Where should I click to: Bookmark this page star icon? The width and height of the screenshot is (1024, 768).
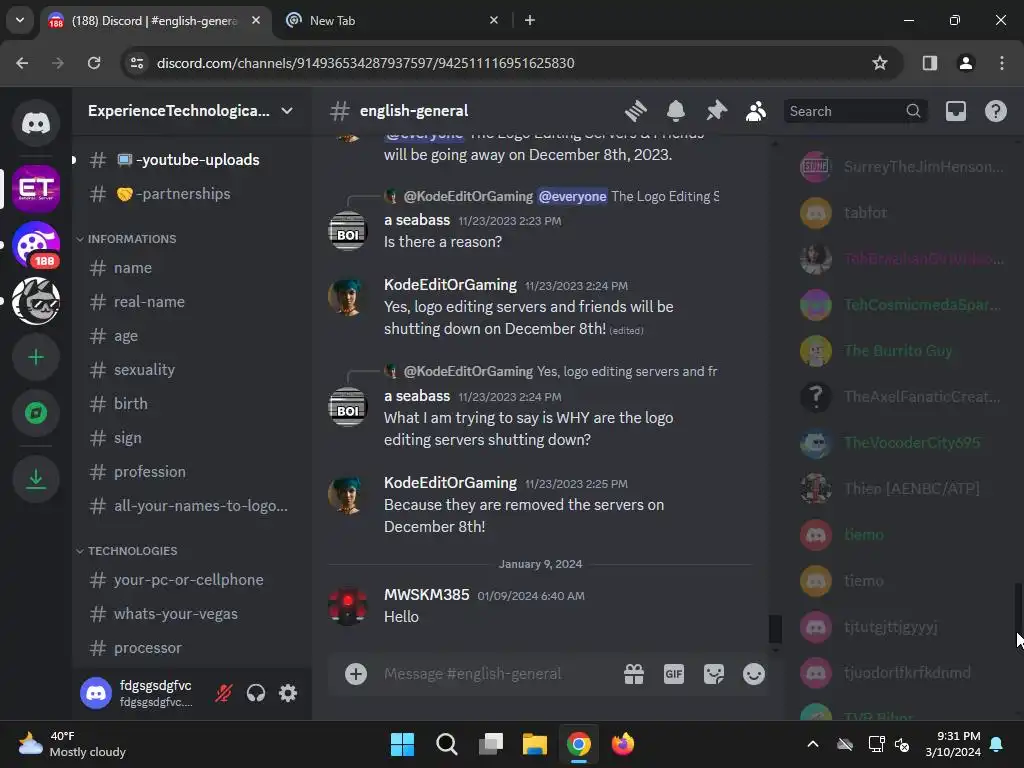tap(880, 63)
